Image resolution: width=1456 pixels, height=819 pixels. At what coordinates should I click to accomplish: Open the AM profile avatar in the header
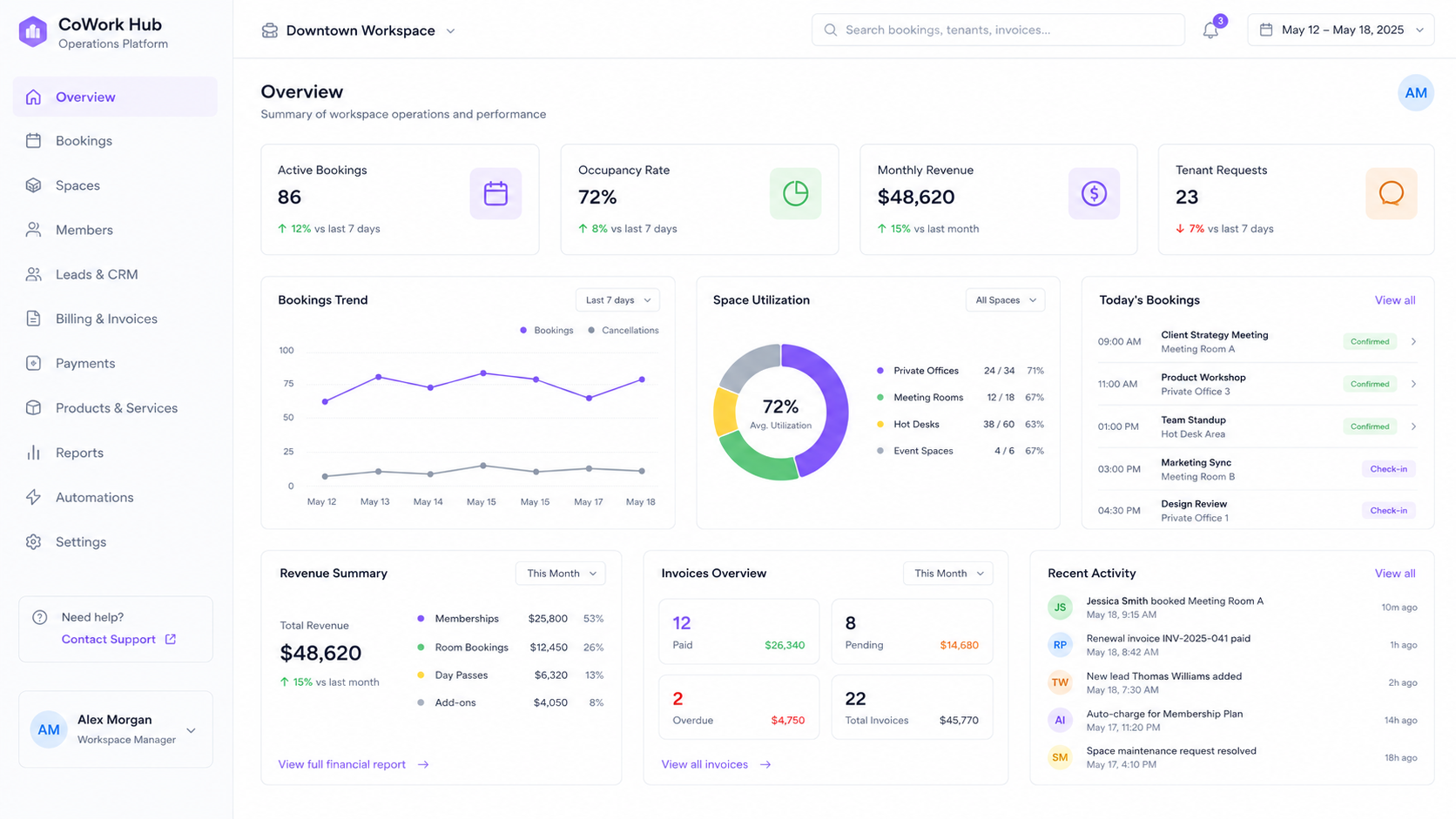pyautogui.click(x=1416, y=93)
